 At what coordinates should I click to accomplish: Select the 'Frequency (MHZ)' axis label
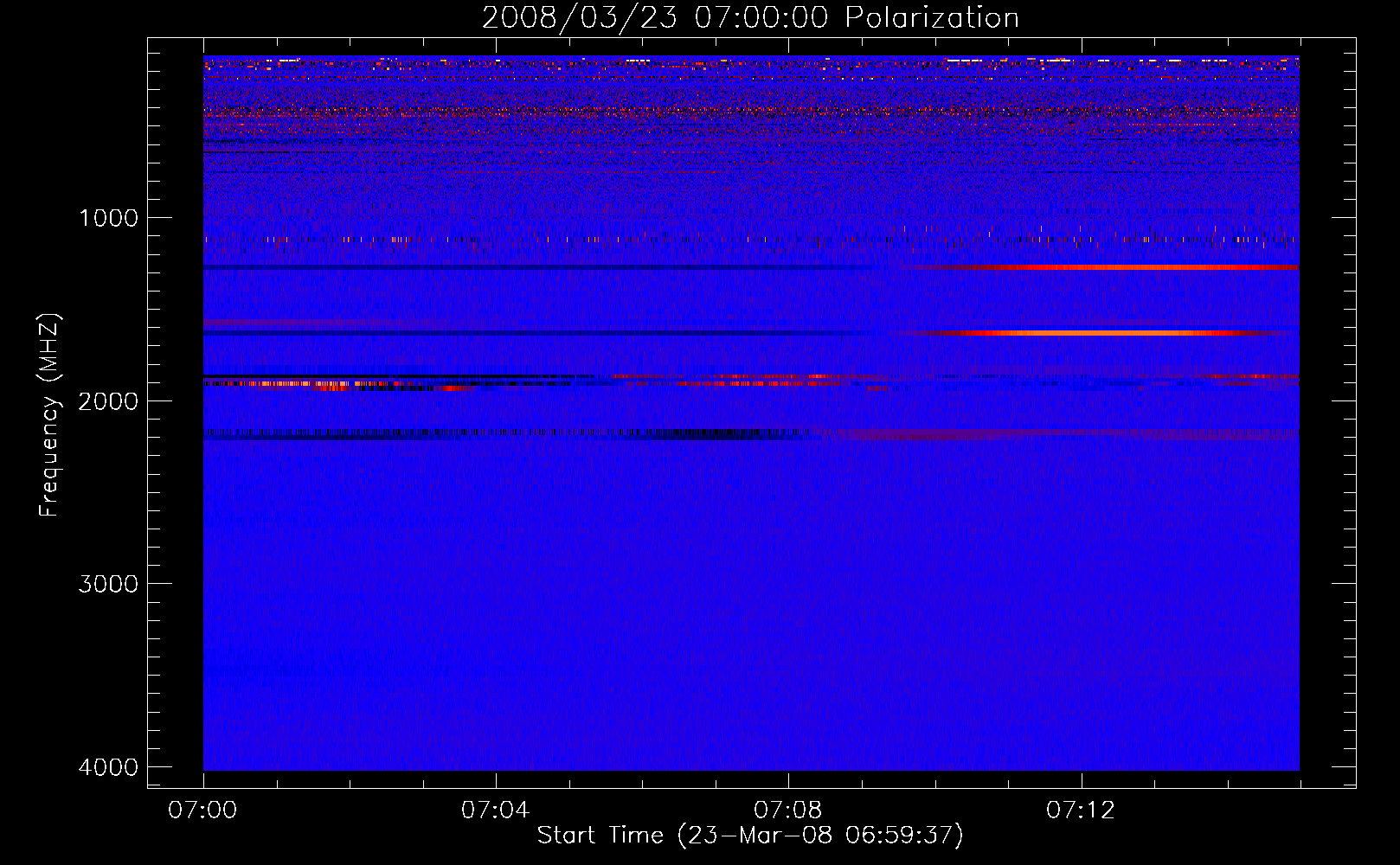pos(49,415)
